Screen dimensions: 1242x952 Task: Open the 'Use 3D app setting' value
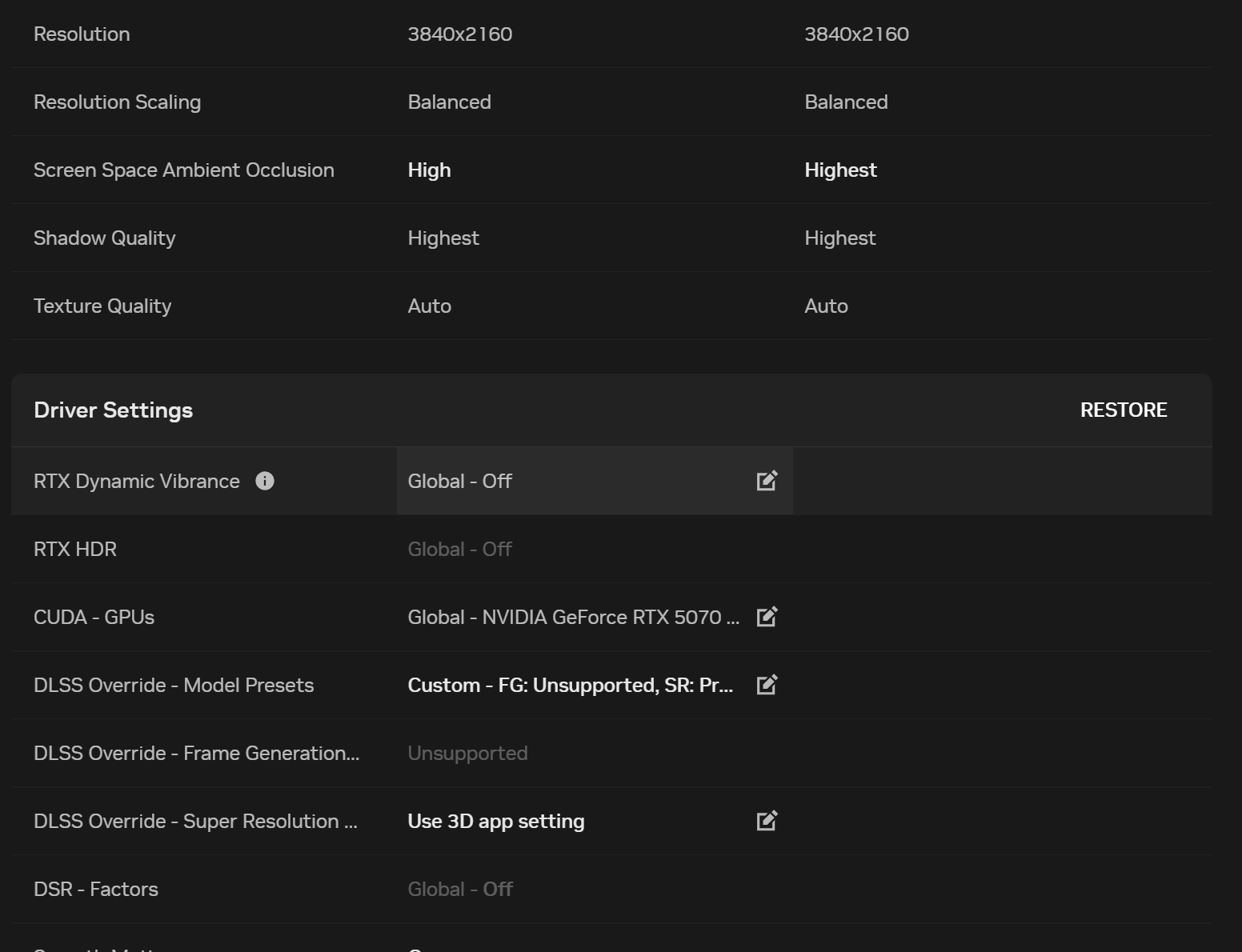(x=496, y=822)
